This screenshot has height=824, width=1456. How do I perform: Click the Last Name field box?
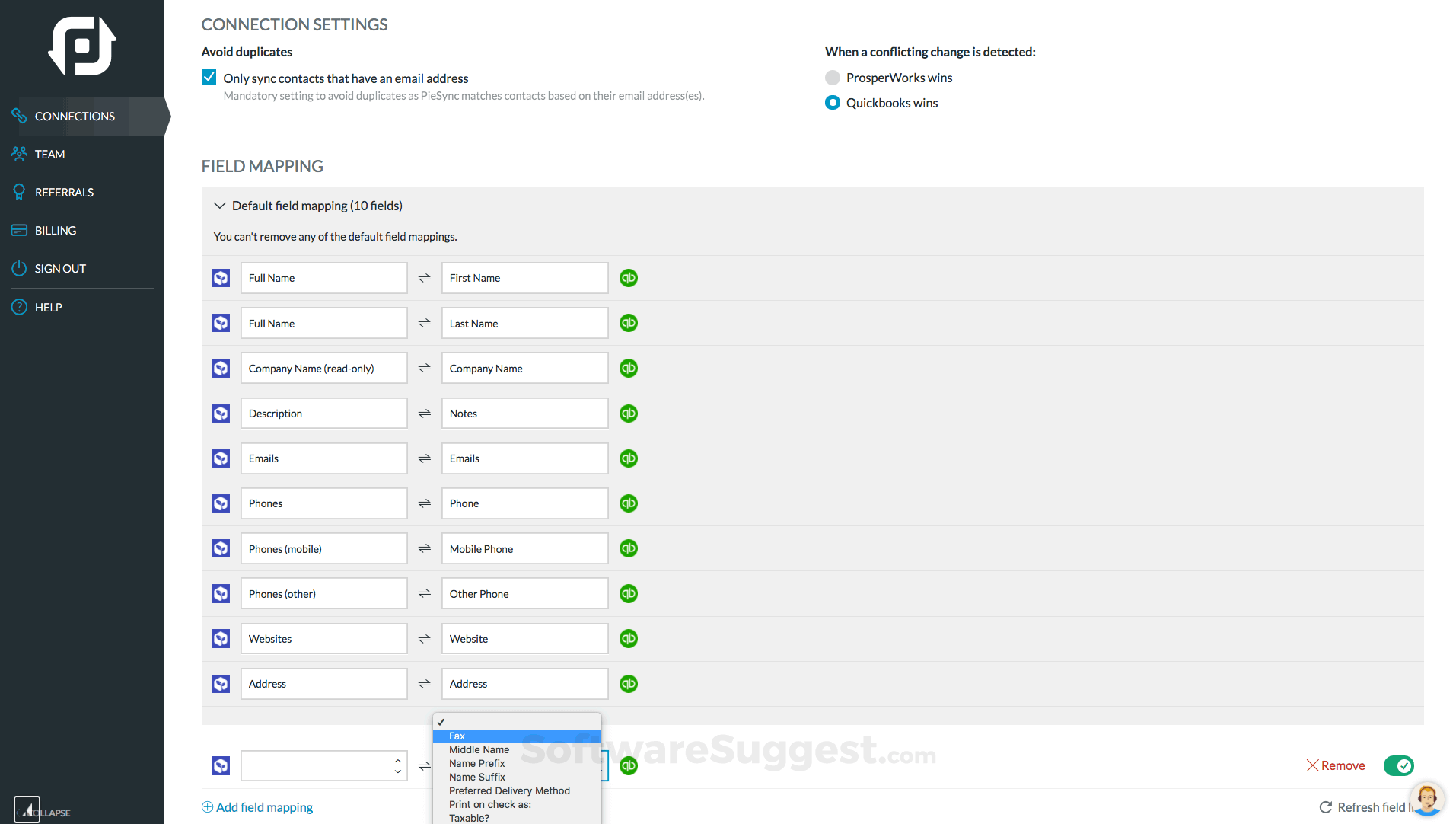[x=525, y=323]
